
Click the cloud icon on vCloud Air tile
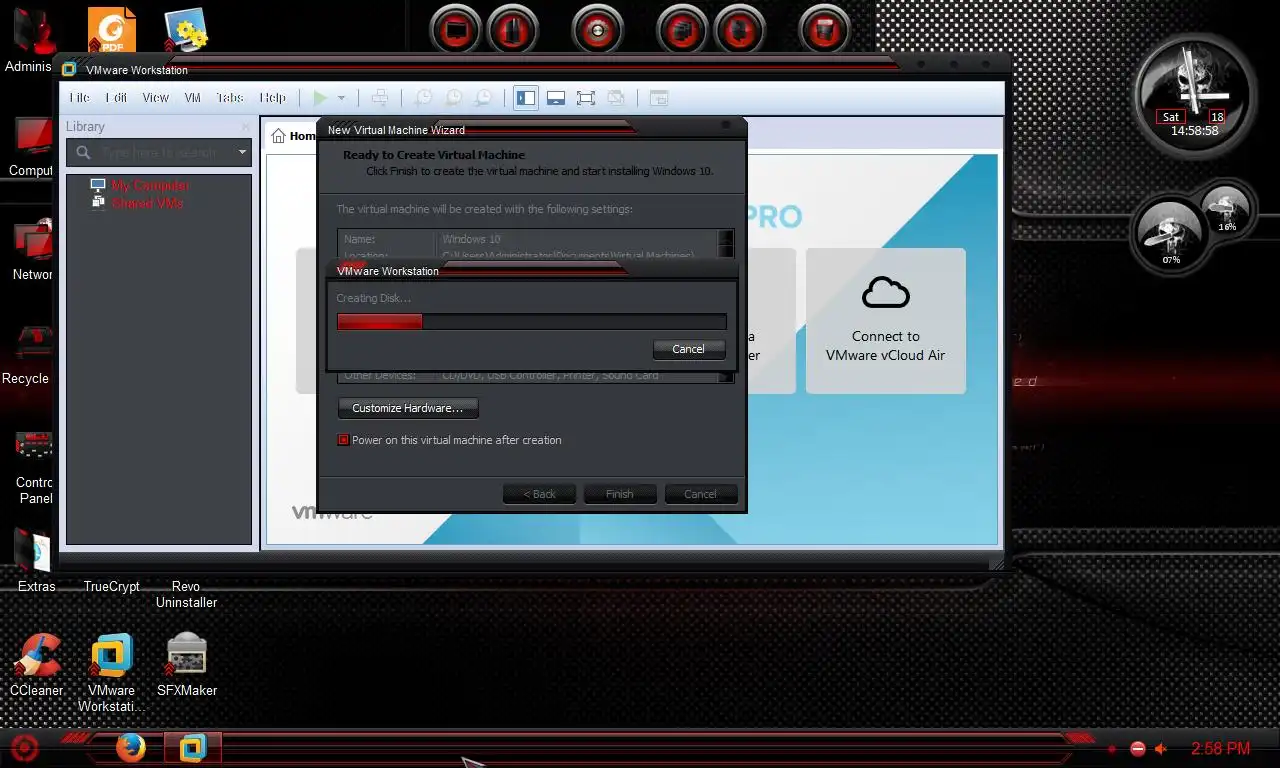(x=886, y=293)
